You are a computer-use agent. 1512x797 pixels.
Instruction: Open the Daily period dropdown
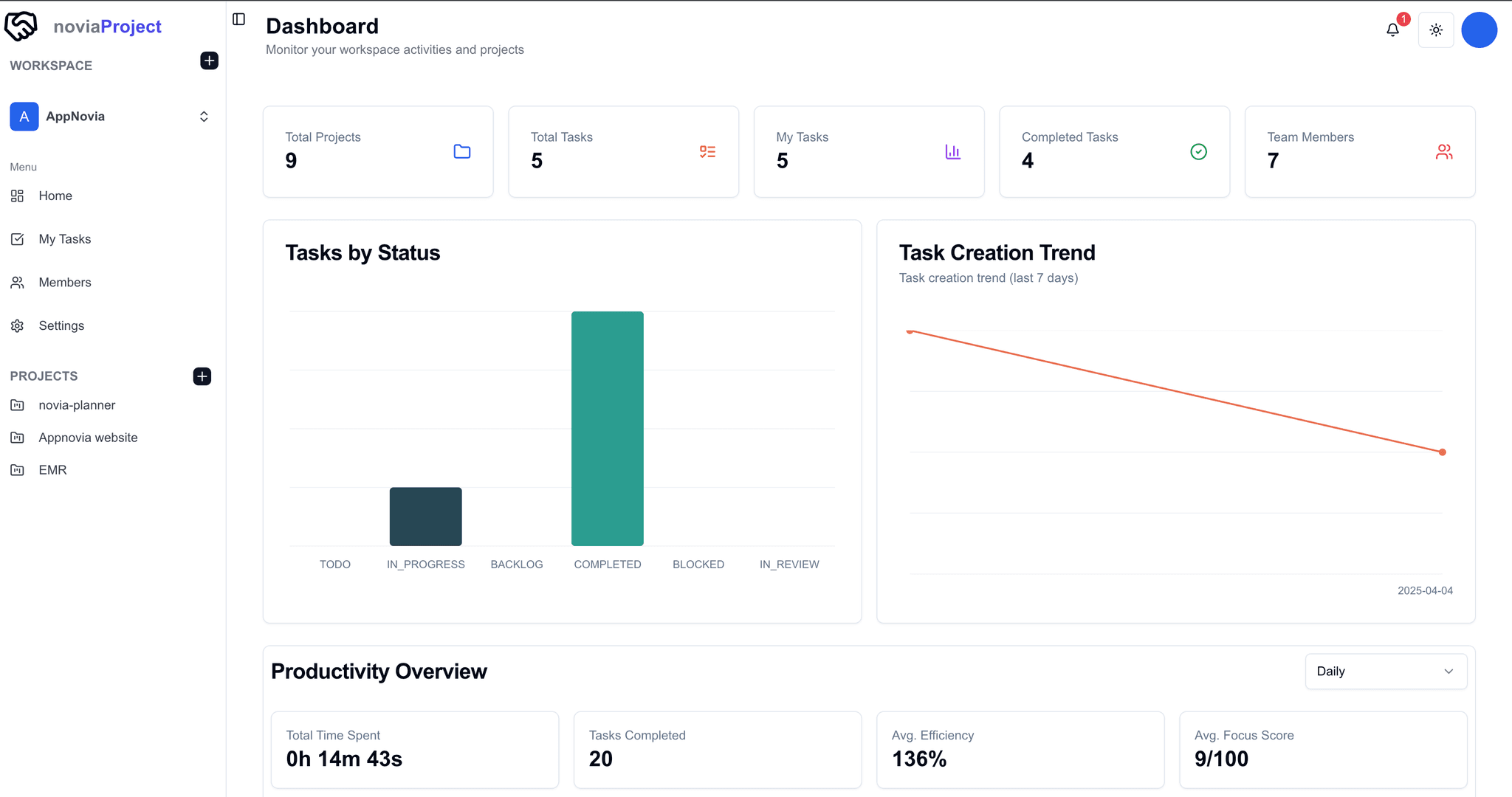[1386, 672]
